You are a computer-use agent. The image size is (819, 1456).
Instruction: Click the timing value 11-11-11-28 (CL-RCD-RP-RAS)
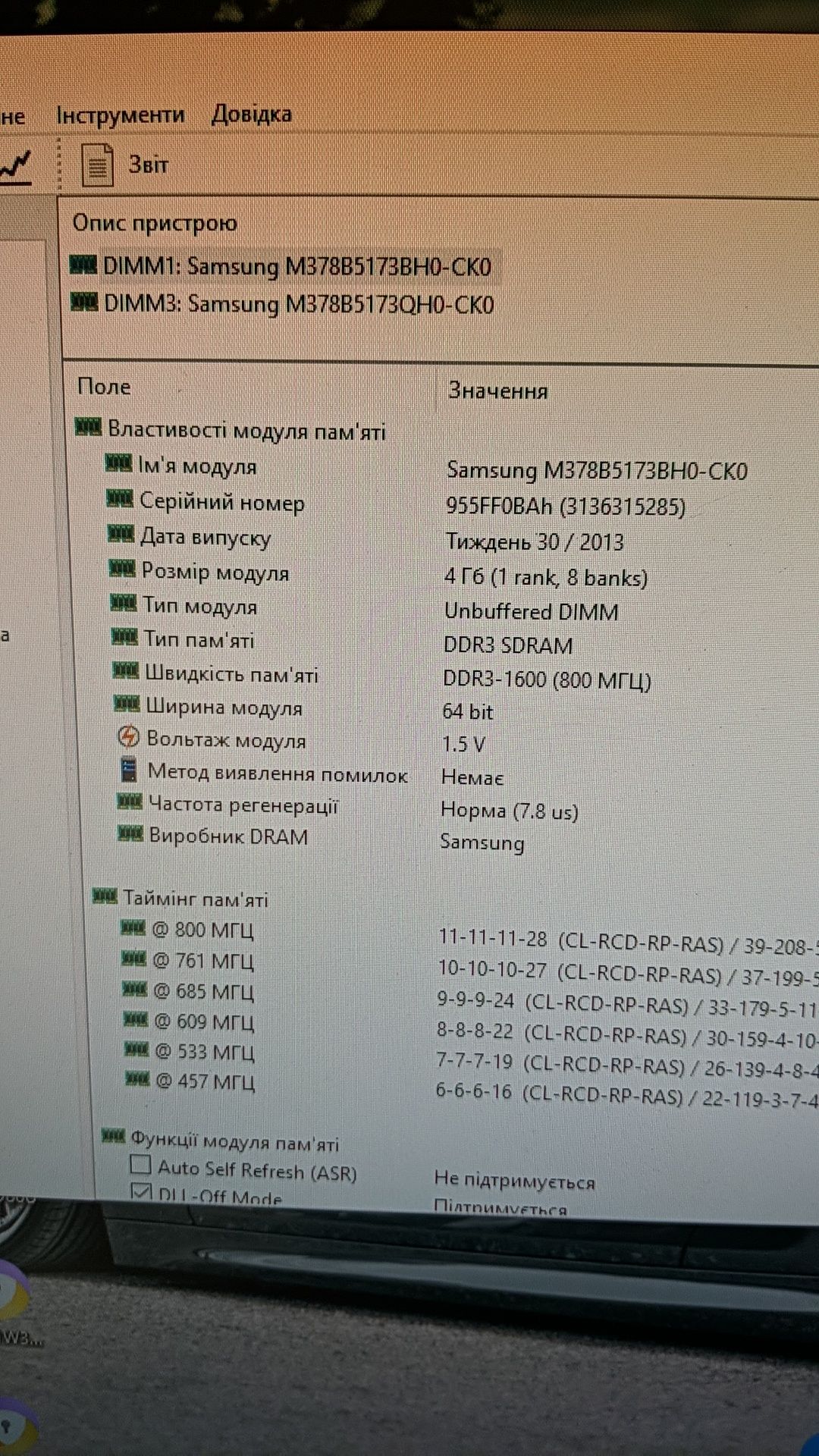(581, 941)
